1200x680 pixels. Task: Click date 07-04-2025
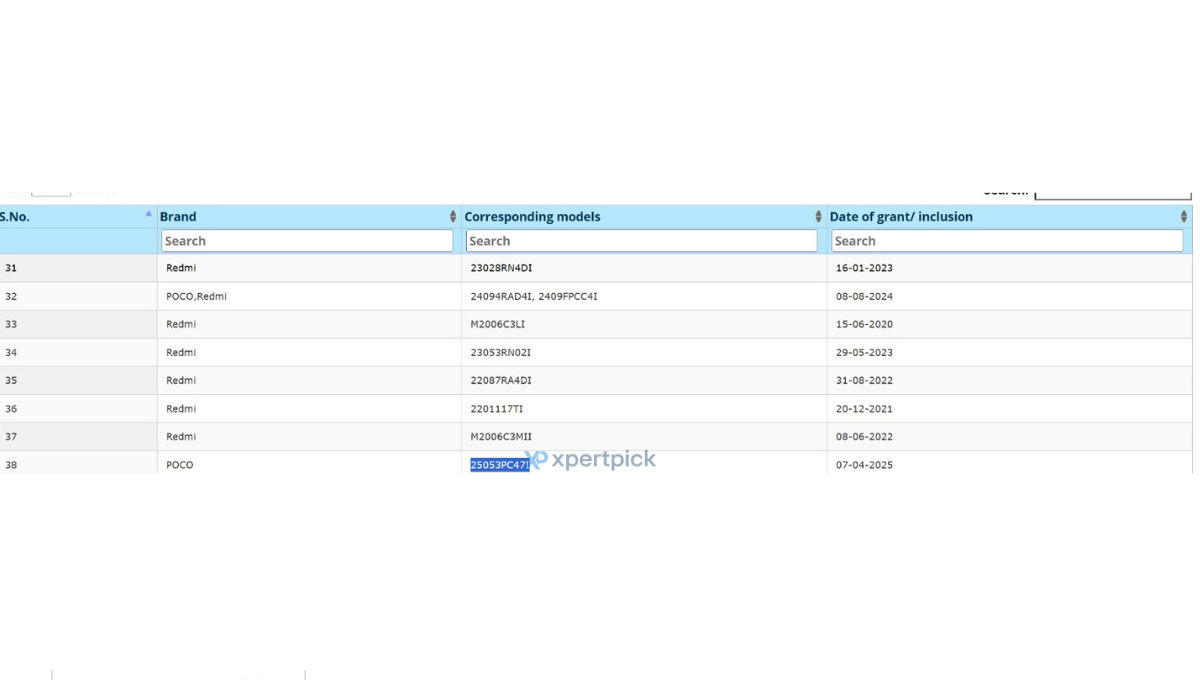coord(865,465)
